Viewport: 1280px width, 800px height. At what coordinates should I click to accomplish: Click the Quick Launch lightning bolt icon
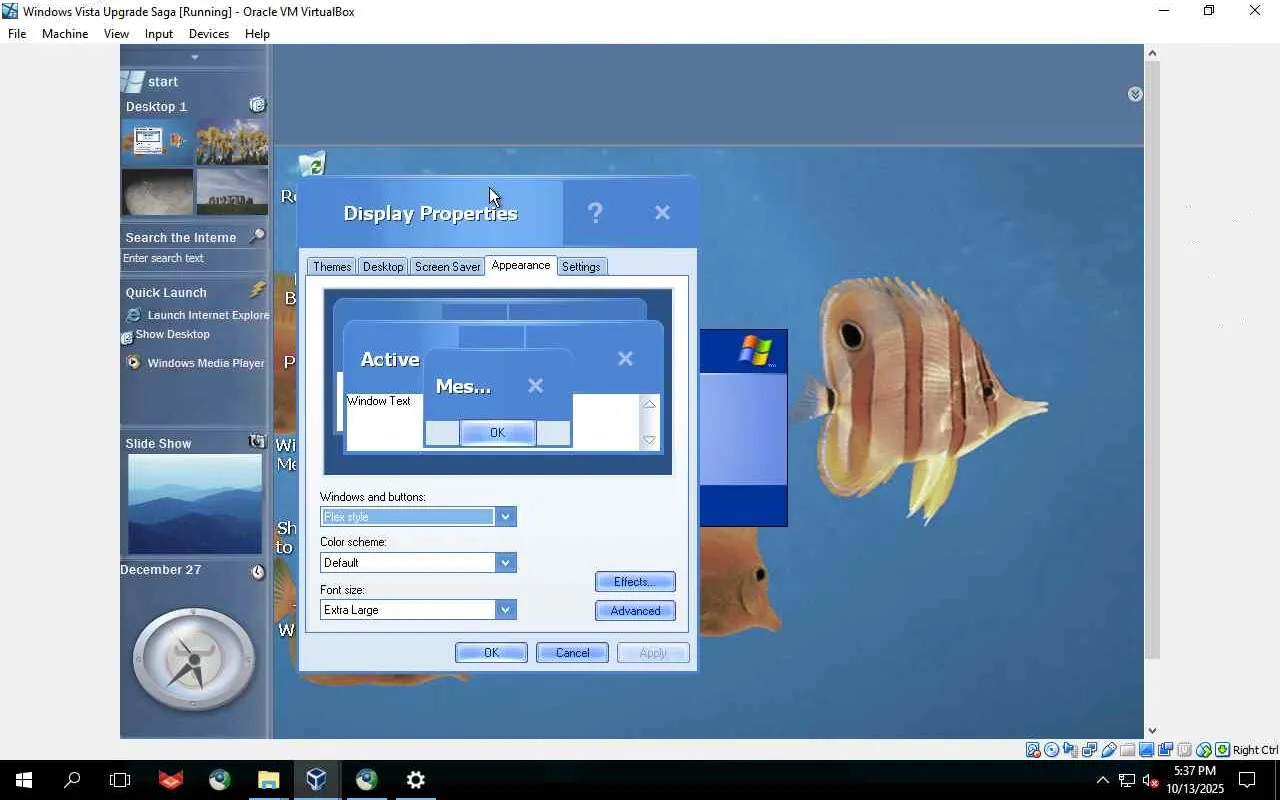click(x=257, y=290)
